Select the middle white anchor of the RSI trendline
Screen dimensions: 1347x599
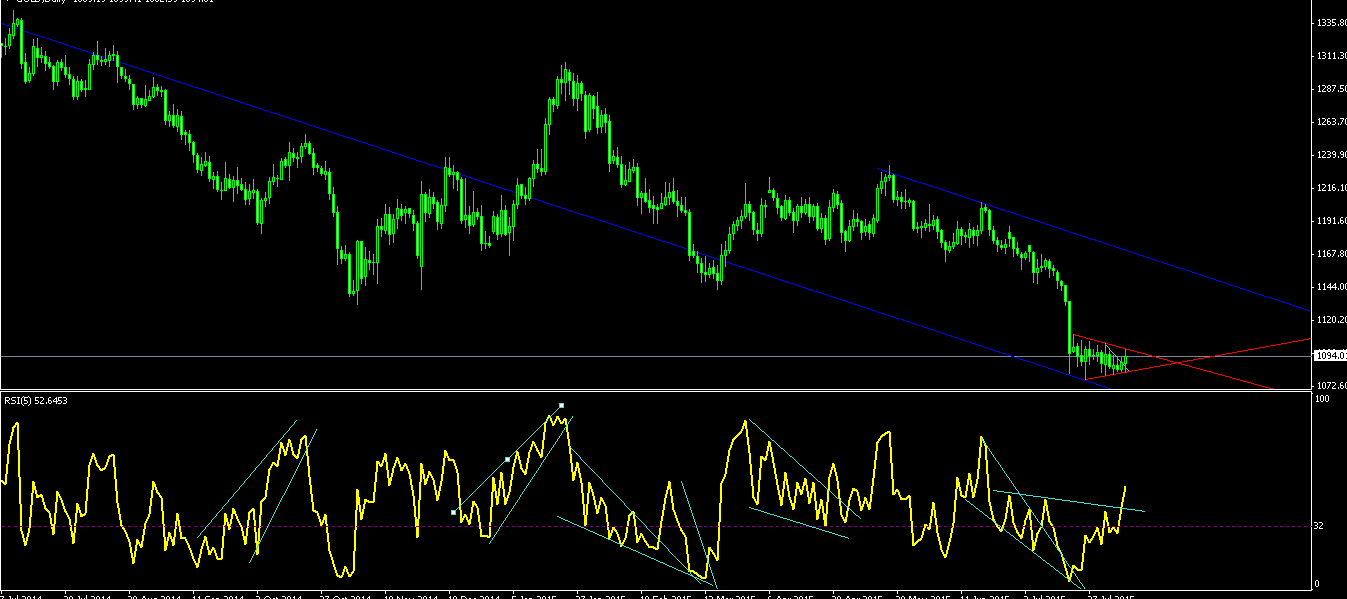pyautogui.click(x=508, y=459)
